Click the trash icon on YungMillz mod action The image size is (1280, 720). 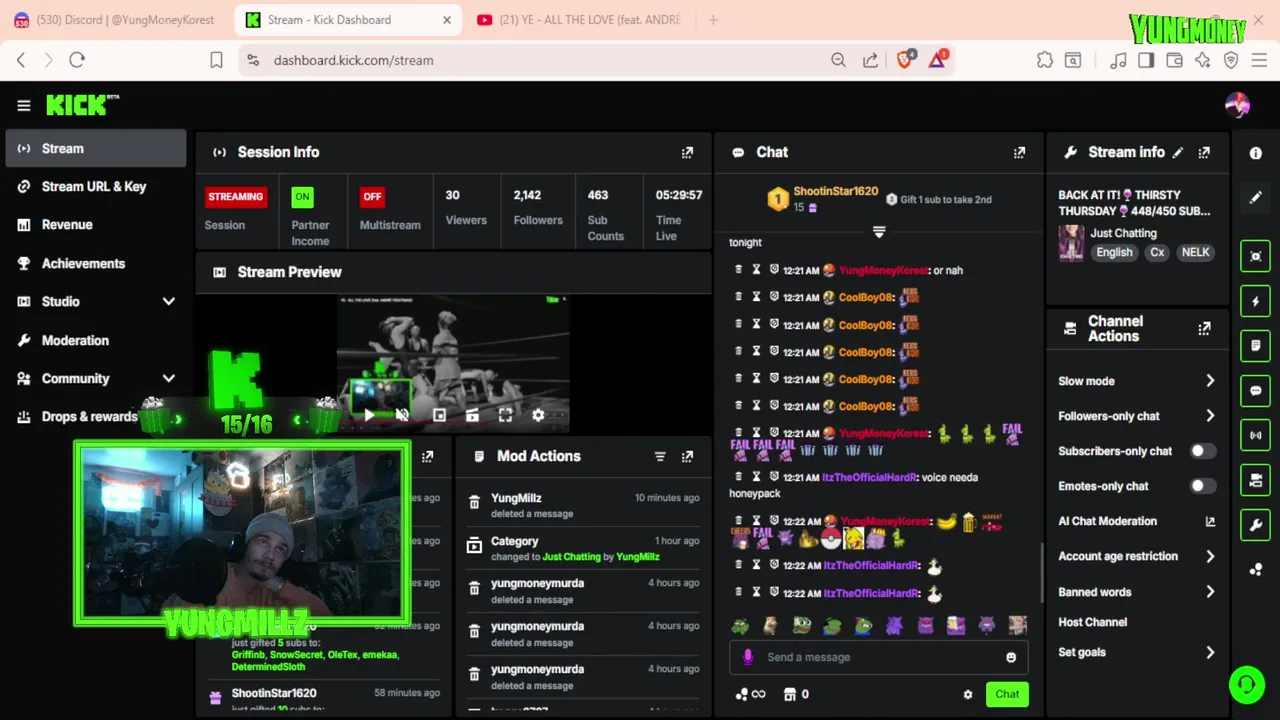pyautogui.click(x=475, y=503)
